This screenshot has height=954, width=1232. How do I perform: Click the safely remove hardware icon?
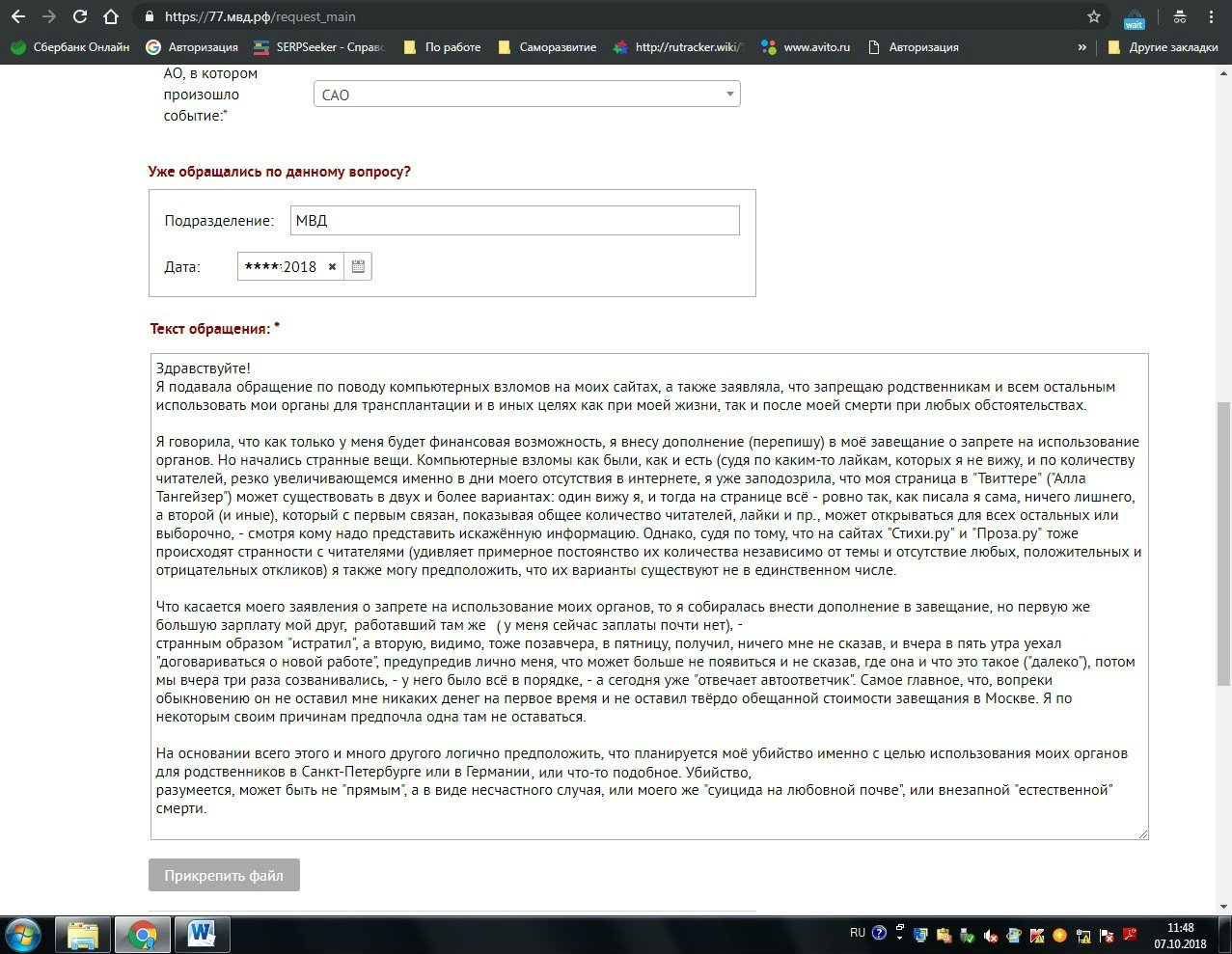pos(967,935)
